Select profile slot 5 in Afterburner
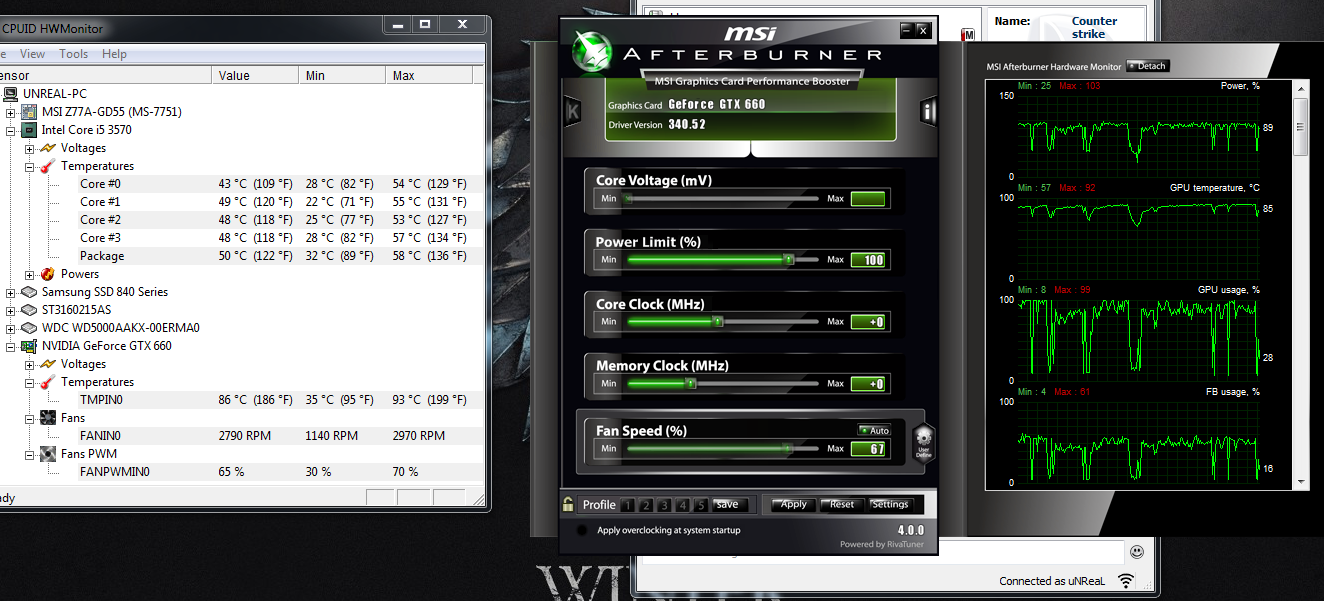 pyautogui.click(x=701, y=505)
